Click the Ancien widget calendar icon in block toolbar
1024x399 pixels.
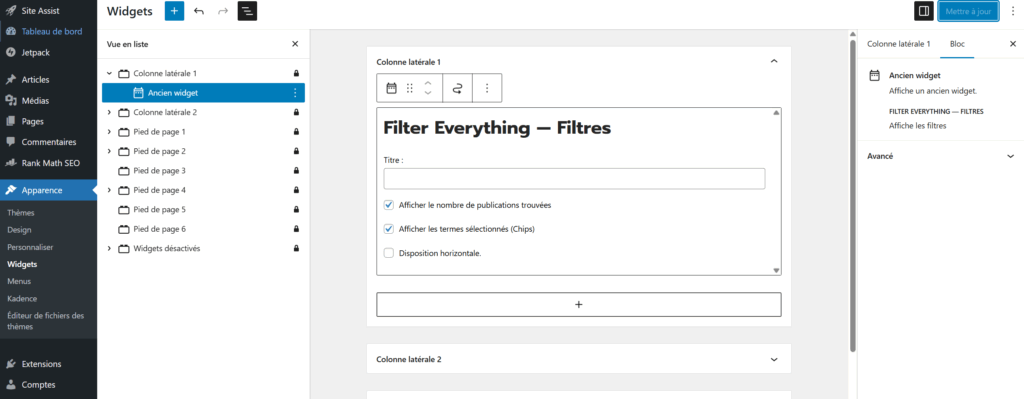392,88
